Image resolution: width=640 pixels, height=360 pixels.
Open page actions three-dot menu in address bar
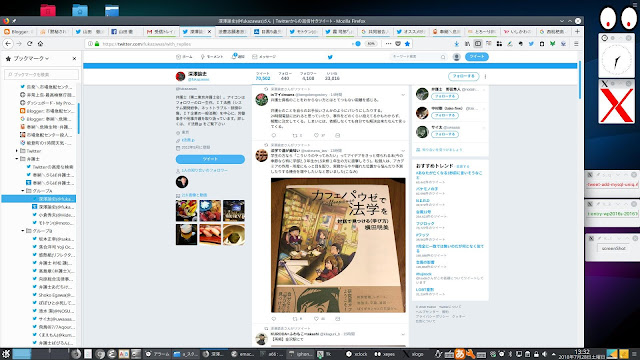(388, 44)
